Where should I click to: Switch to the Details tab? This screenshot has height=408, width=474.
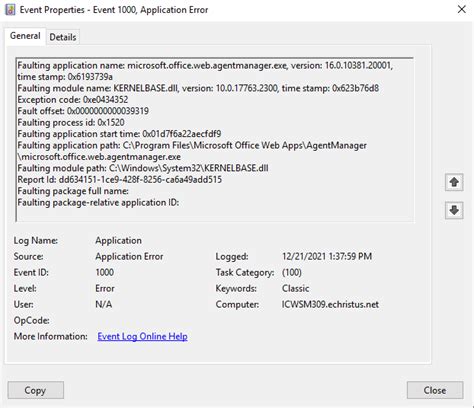[63, 37]
